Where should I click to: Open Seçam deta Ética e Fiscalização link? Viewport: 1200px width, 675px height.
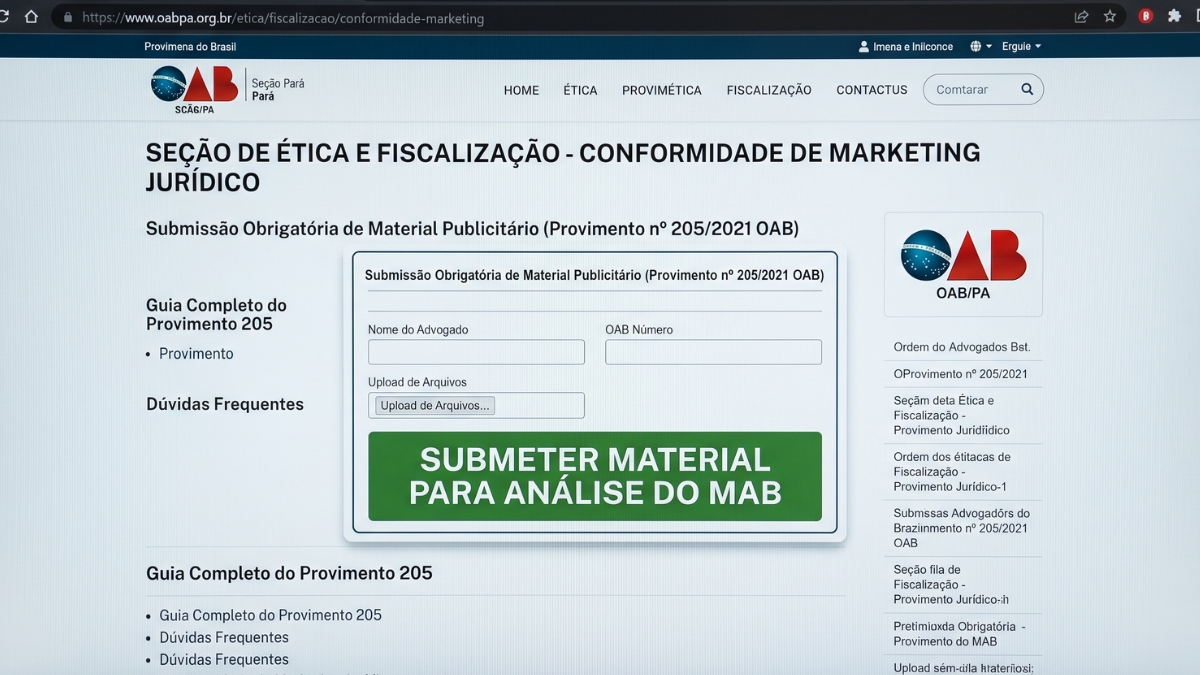pyautogui.click(x=952, y=415)
